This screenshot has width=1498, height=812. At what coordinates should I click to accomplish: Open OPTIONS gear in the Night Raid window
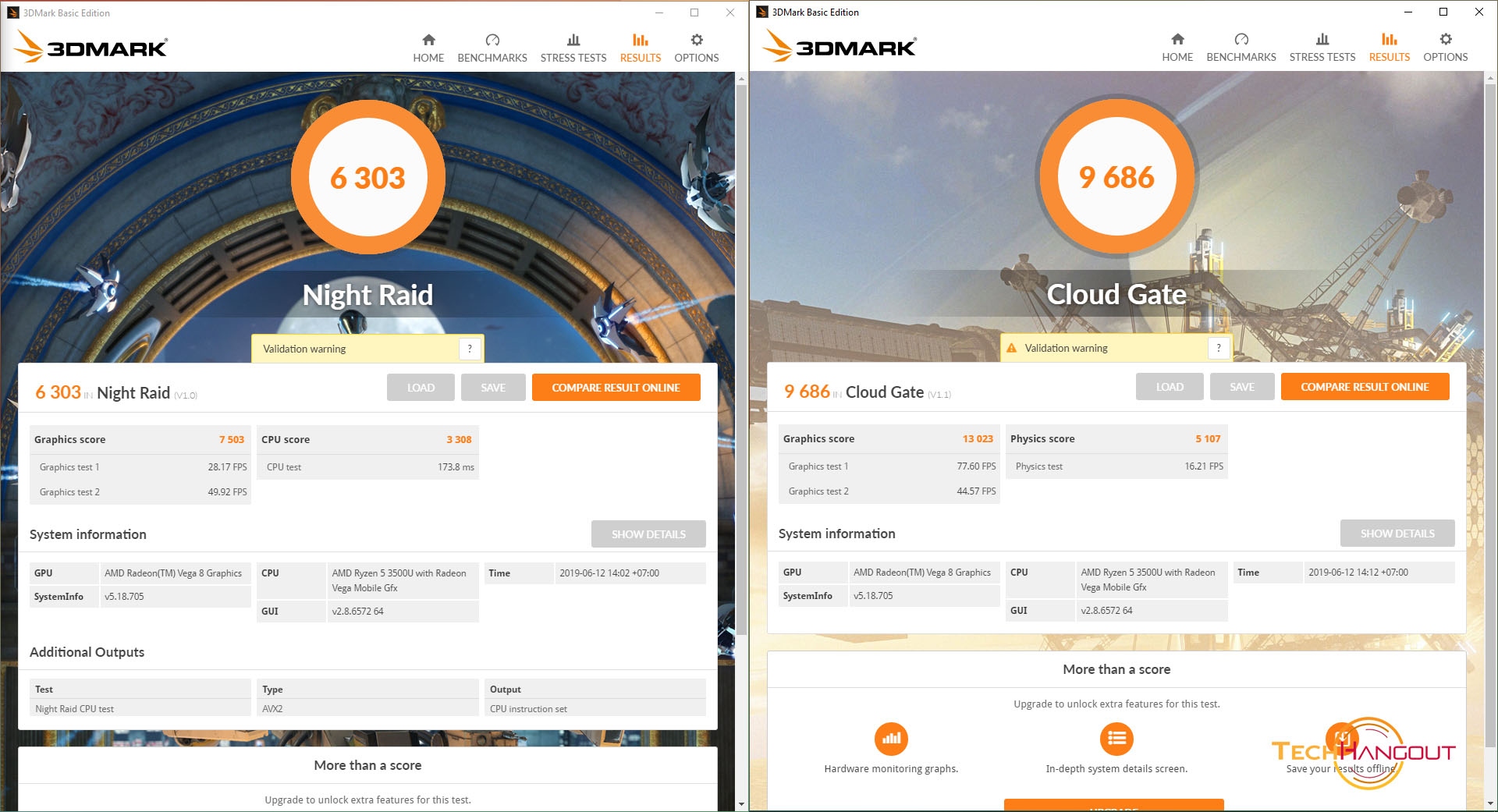pos(697,48)
